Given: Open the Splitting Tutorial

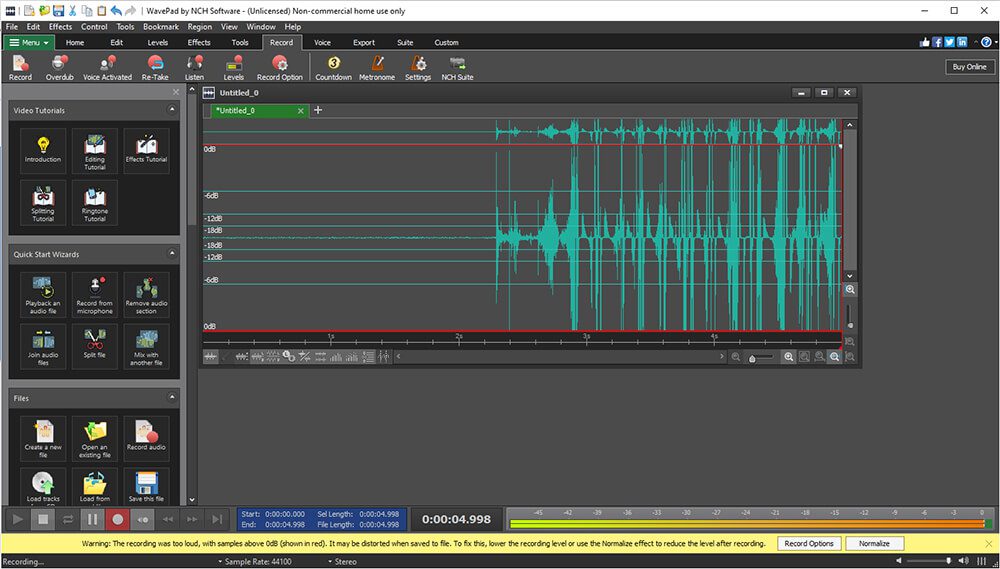Looking at the screenshot, I should tap(43, 202).
